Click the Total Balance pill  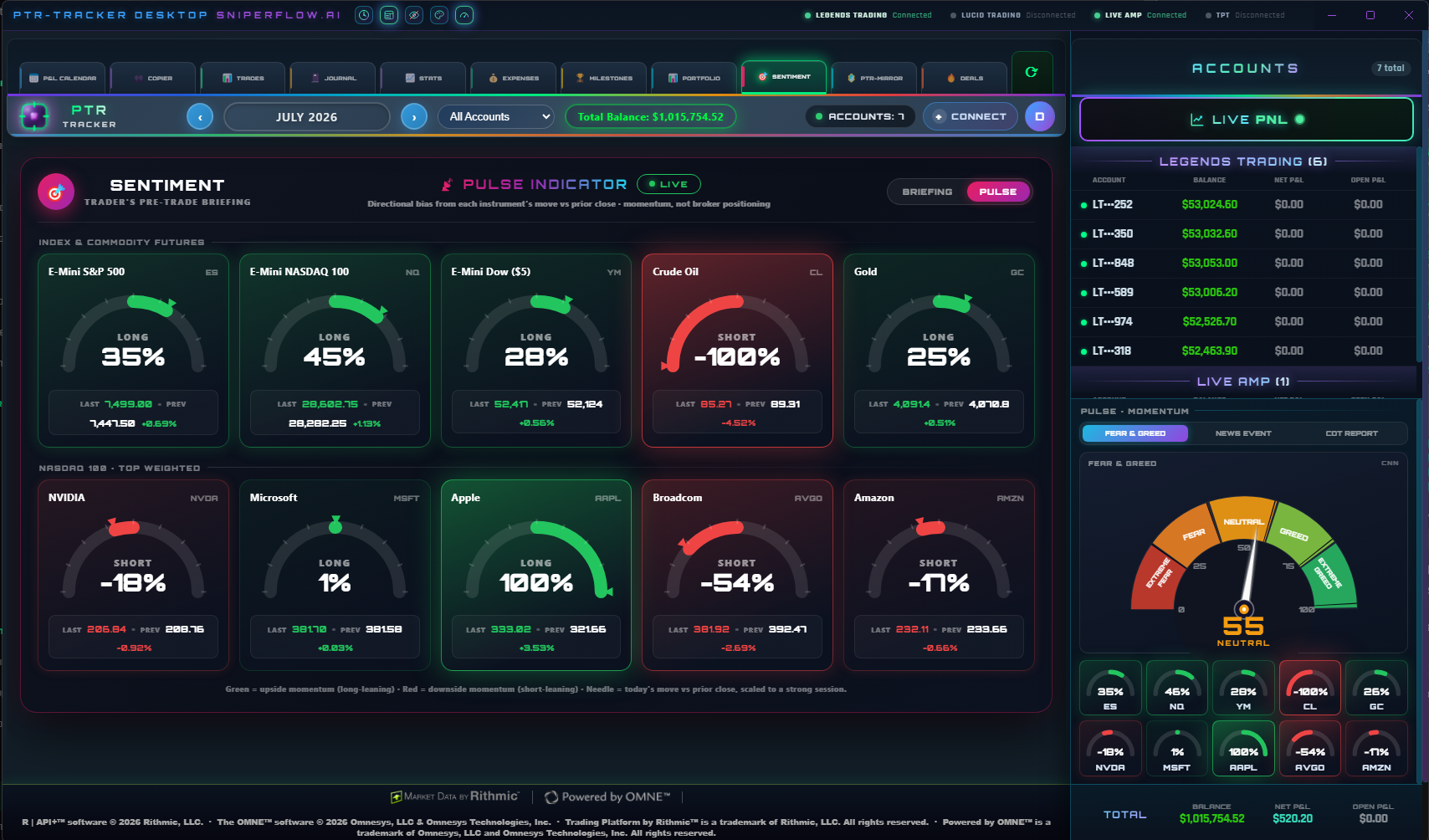pos(651,117)
